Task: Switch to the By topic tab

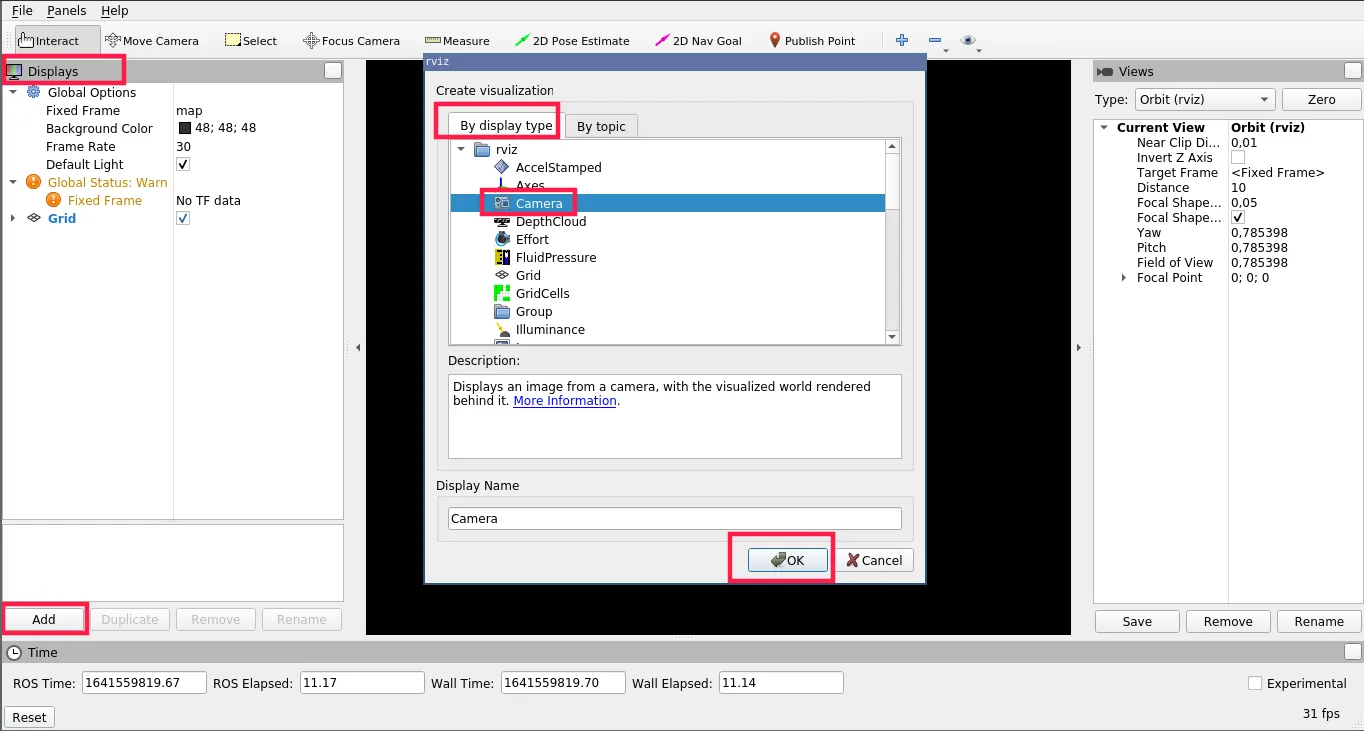Action: coord(601,127)
